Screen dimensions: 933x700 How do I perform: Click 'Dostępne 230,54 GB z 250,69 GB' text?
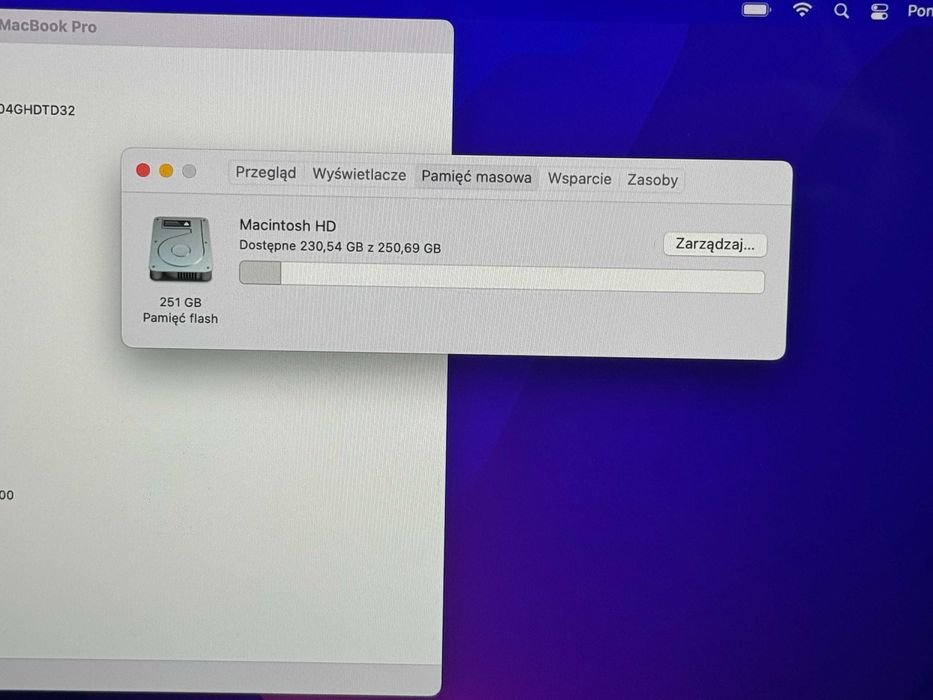(340, 246)
